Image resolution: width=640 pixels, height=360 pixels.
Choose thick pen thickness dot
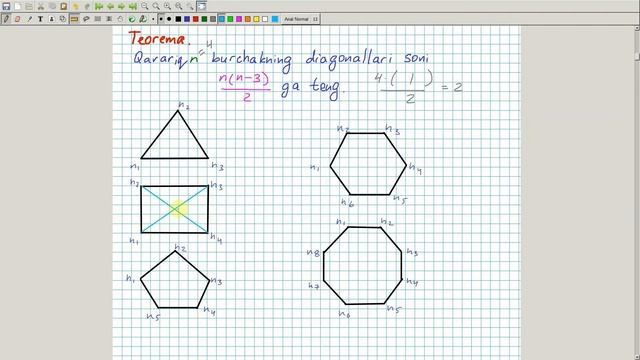click(x=169, y=19)
